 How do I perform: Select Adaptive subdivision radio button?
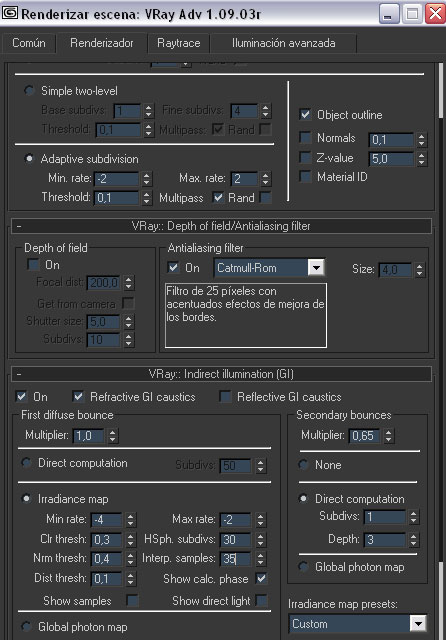(29, 159)
